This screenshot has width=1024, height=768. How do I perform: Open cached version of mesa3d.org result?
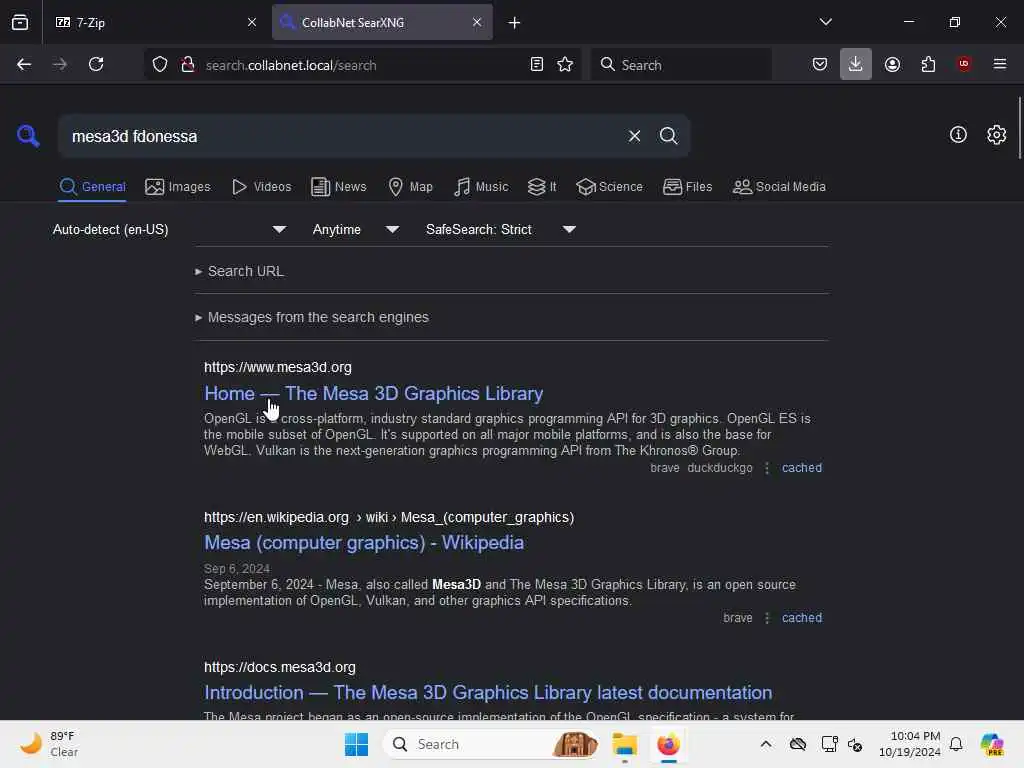click(x=802, y=468)
